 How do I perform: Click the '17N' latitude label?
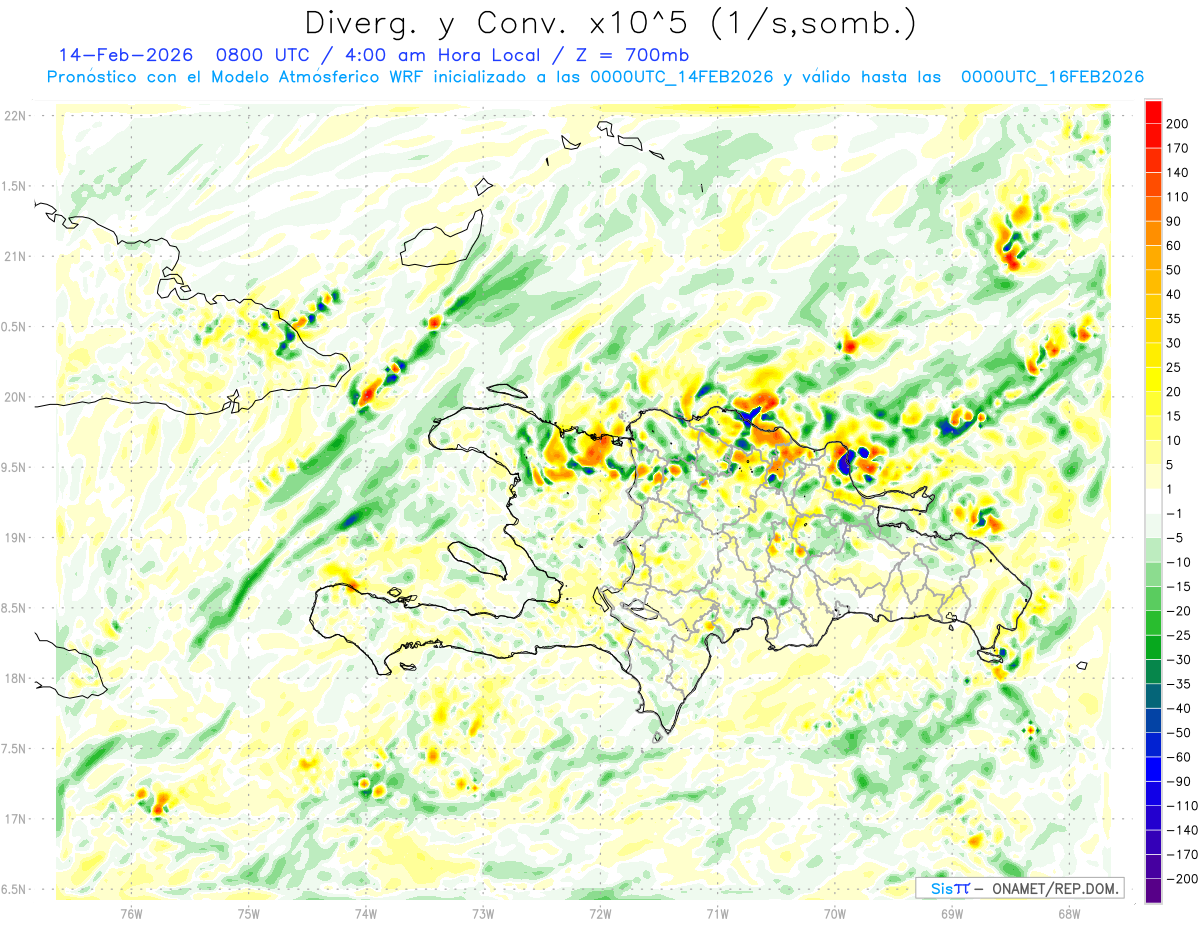(15, 819)
